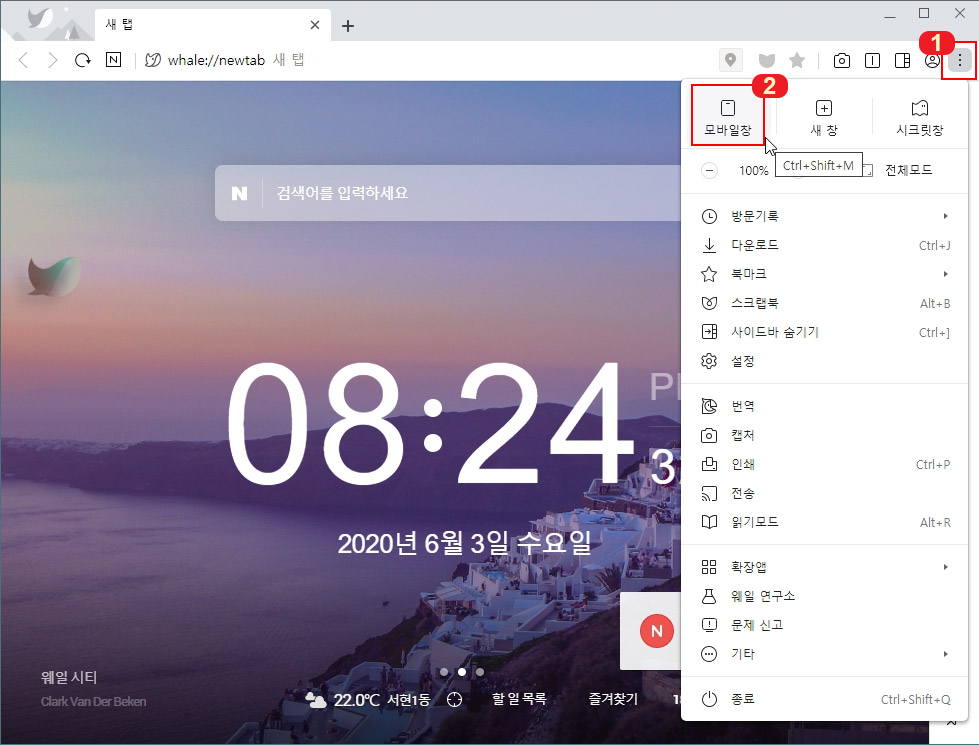The image size is (979, 745).
Task: Reload the current page
Action: [x=82, y=60]
